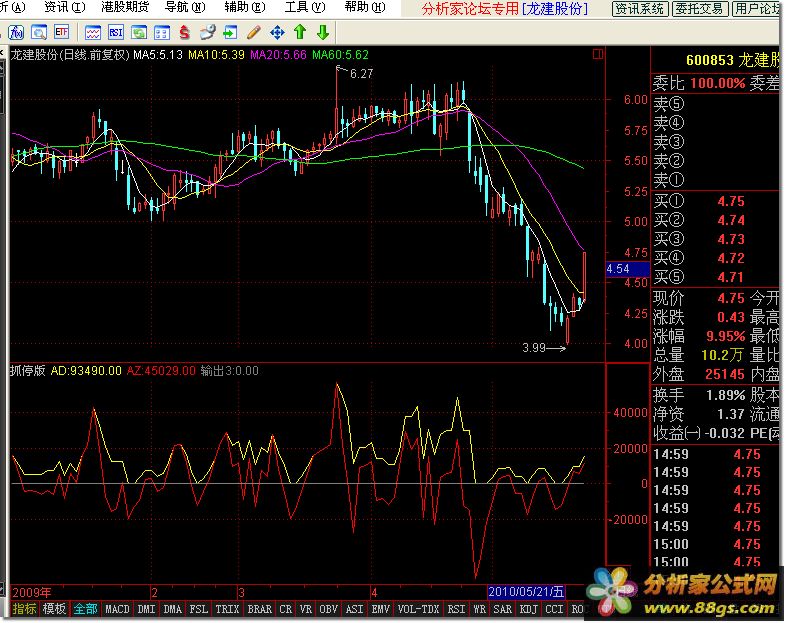Select the CR indicator tab

point(286,609)
